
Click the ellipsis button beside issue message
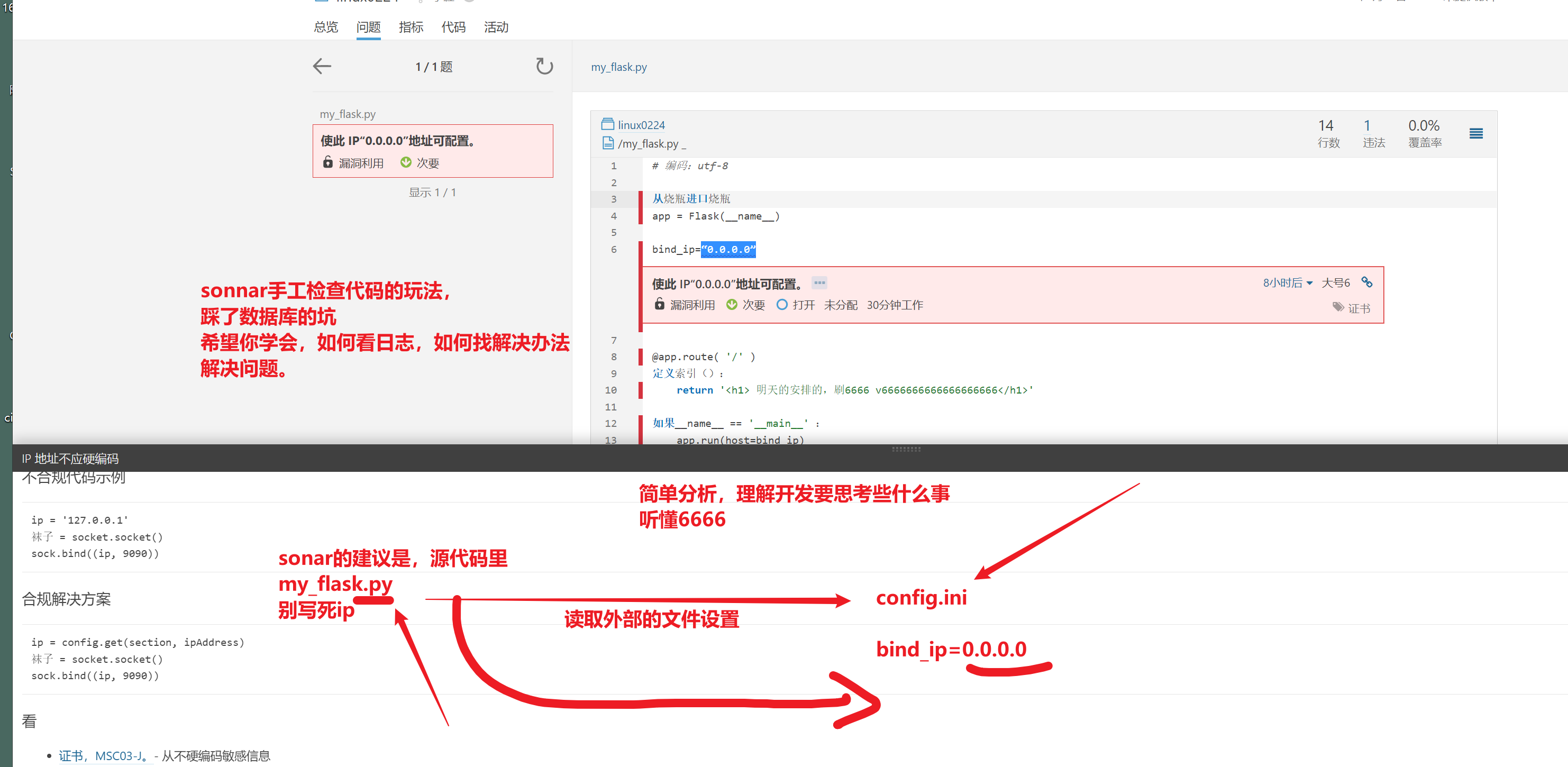point(819,282)
